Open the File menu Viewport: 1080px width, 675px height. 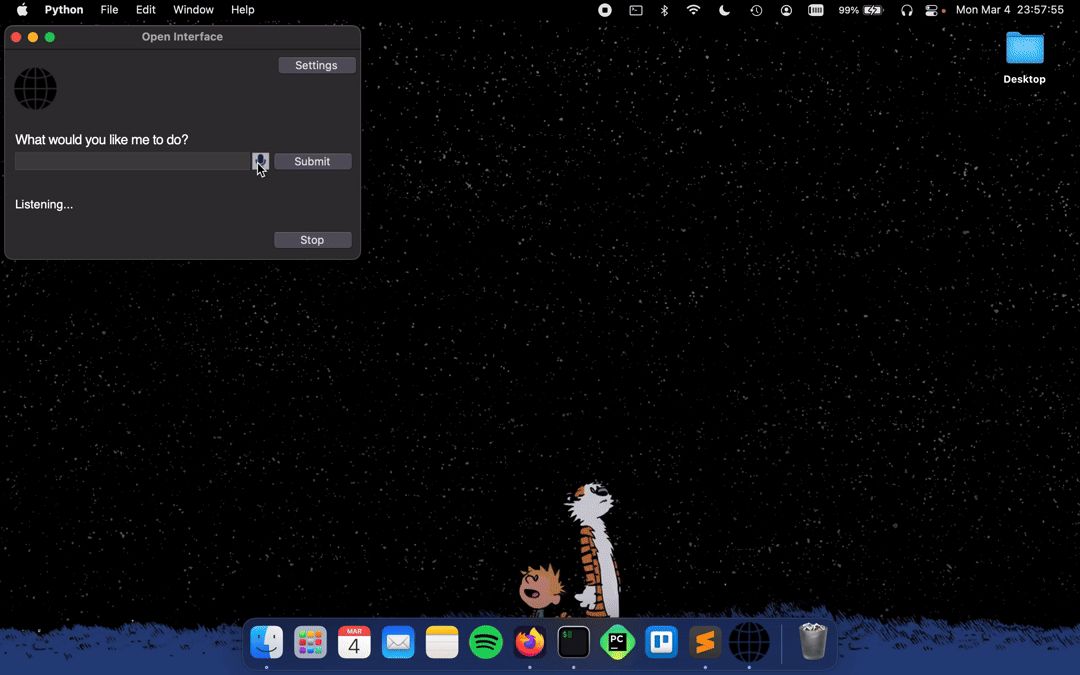point(109,9)
